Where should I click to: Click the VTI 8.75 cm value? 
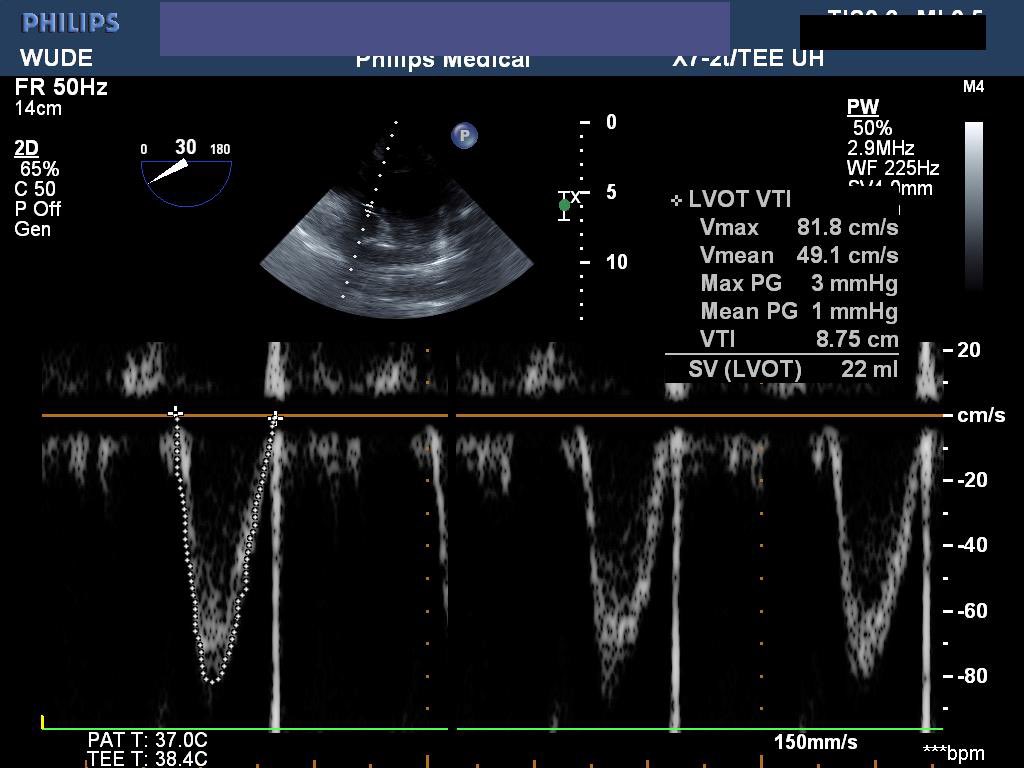tap(857, 340)
